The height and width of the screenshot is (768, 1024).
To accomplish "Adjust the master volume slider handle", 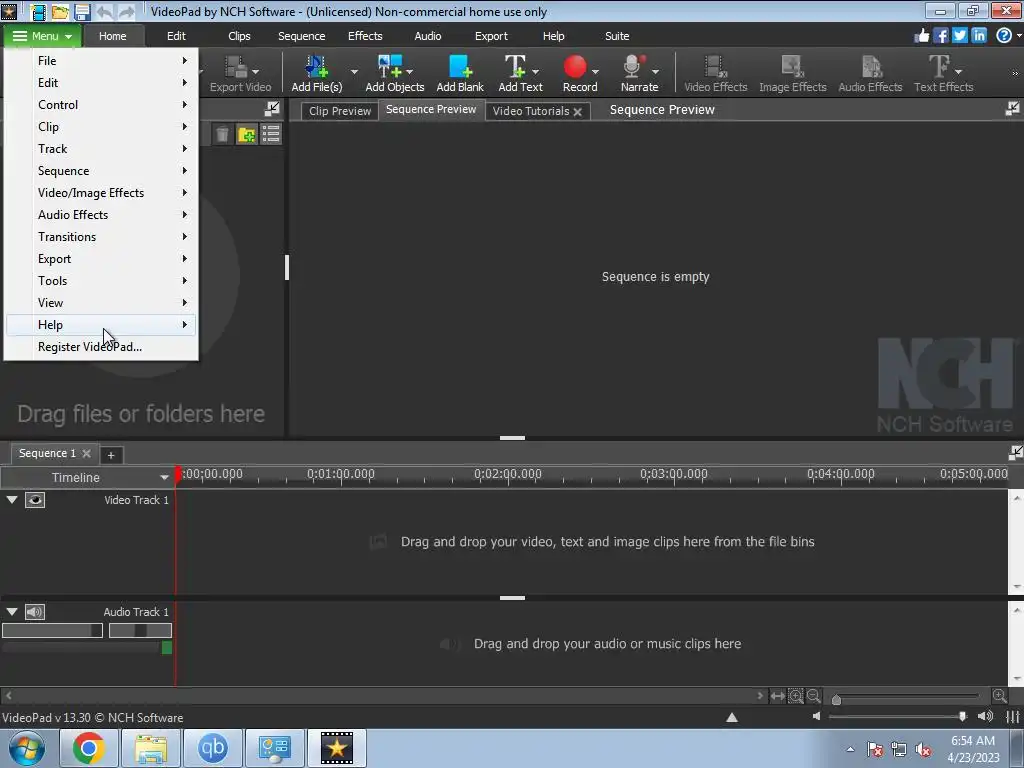I will [x=963, y=716].
